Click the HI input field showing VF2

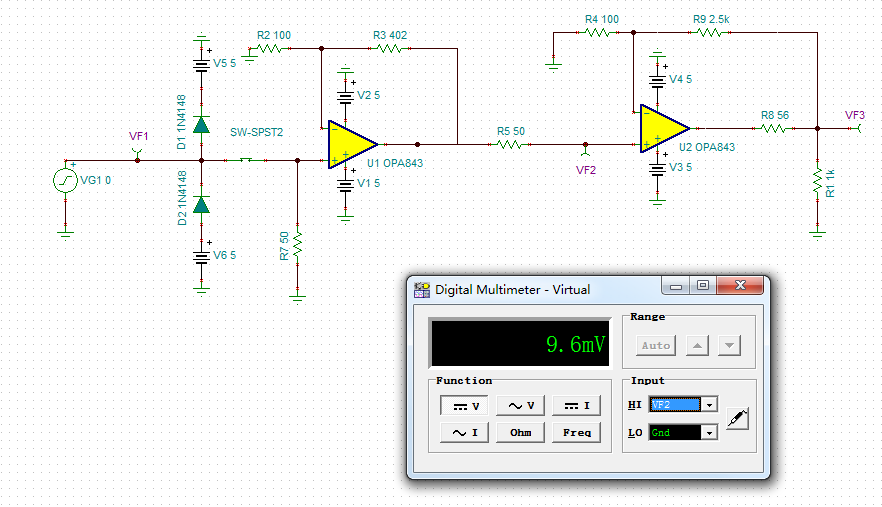675,405
